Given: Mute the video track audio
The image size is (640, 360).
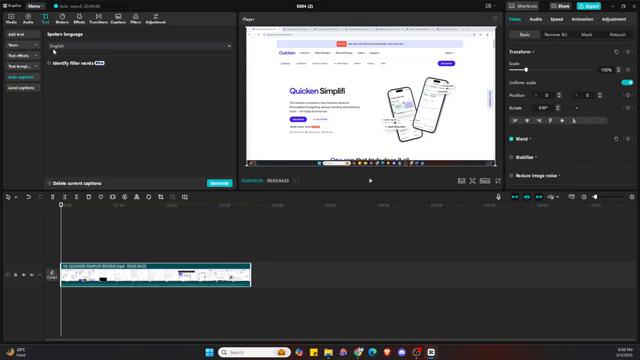Looking at the screenshot, I should click(32, 275).
